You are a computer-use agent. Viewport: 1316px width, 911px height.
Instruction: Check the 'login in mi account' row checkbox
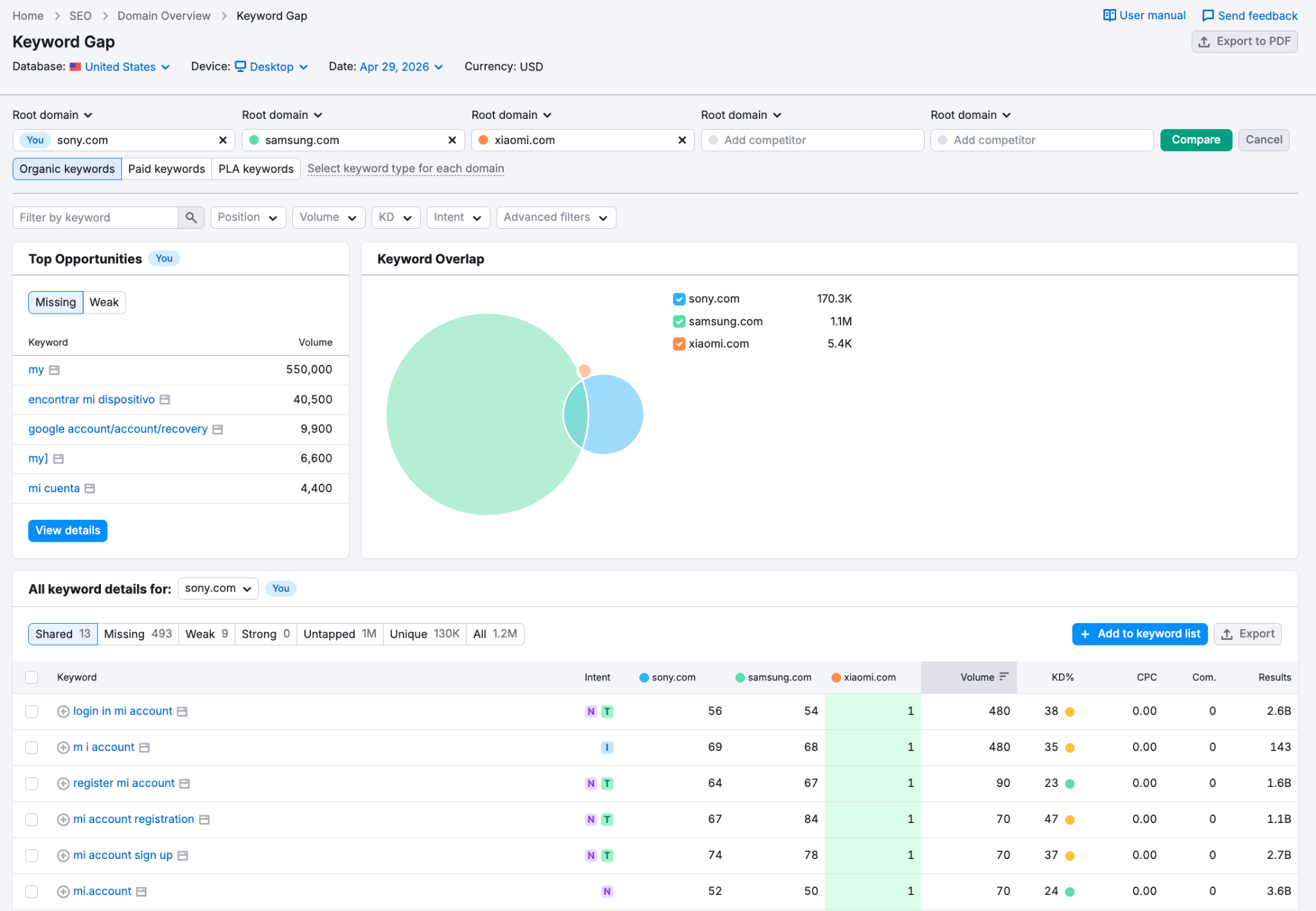click(31, 711)
